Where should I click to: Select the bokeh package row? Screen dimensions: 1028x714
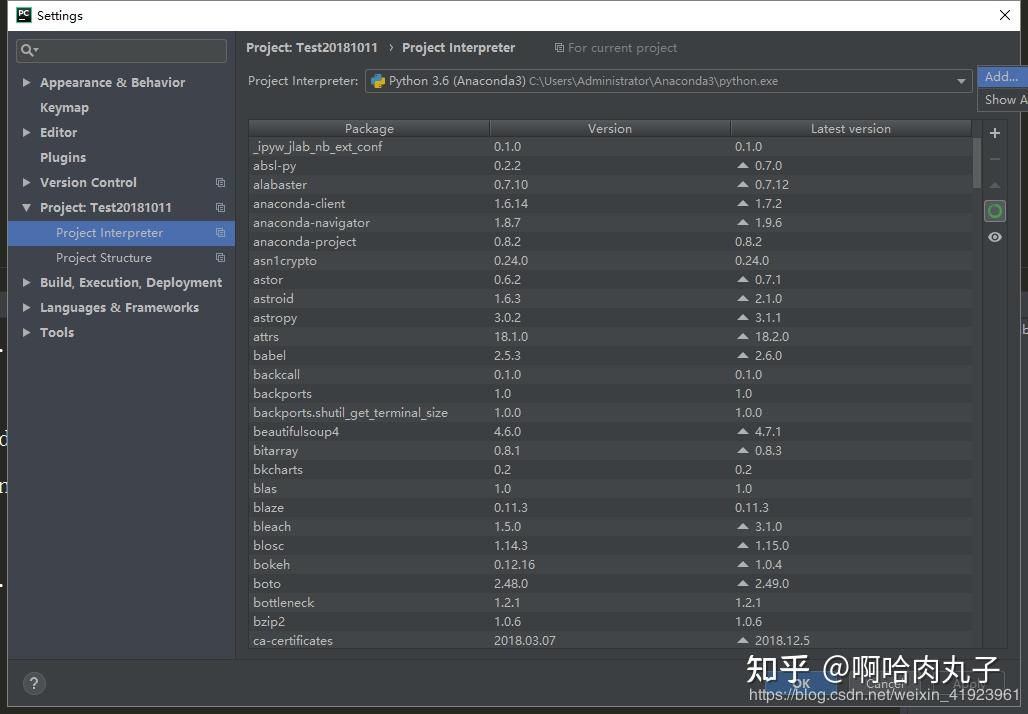click(610, 565)
